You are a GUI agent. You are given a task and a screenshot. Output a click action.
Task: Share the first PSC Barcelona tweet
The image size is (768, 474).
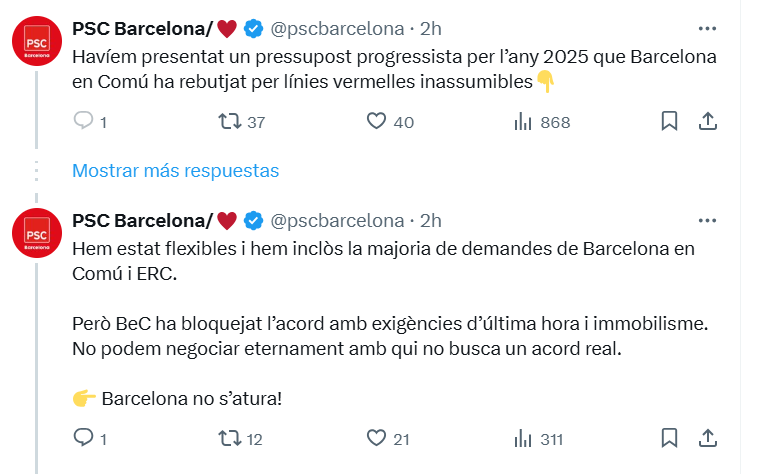pos(707,122)
